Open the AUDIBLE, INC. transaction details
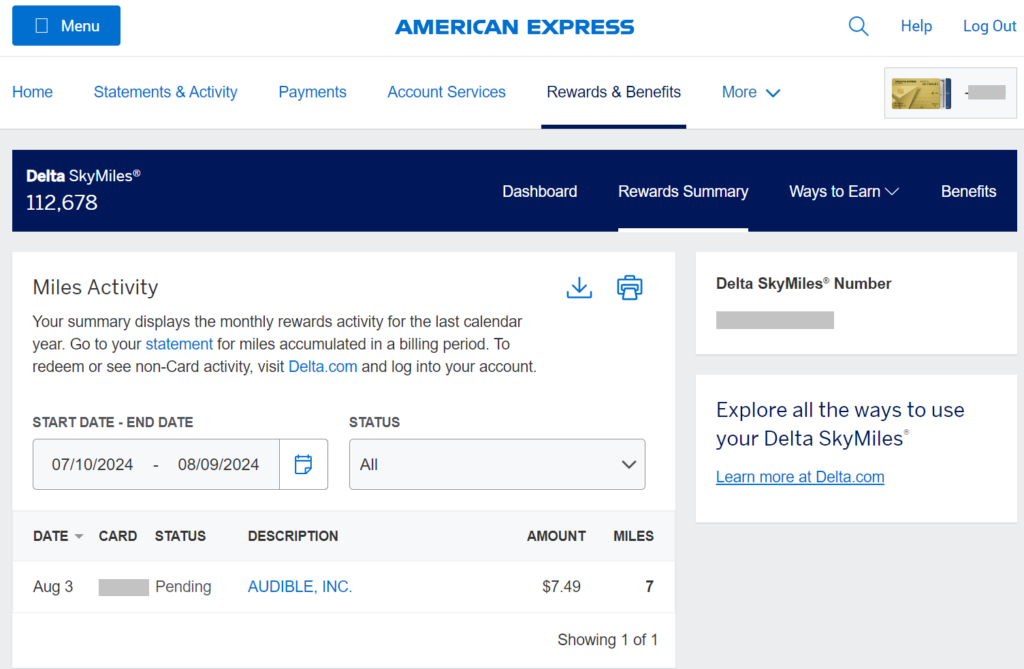Image resolution: width=1024 pixels, height=669 pixels. 299,586
